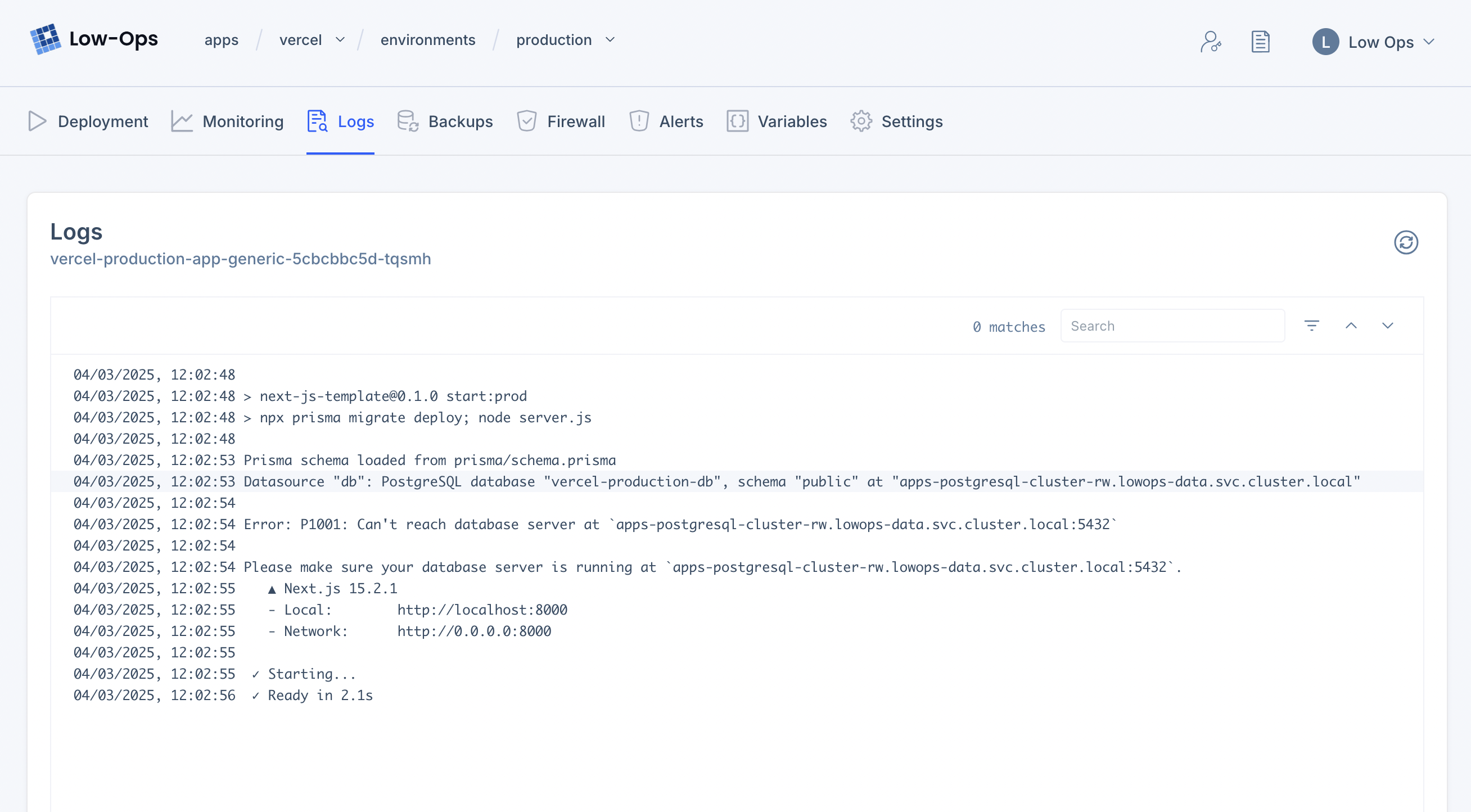
Task: Jump to next search match
Action: [1388, 326]
